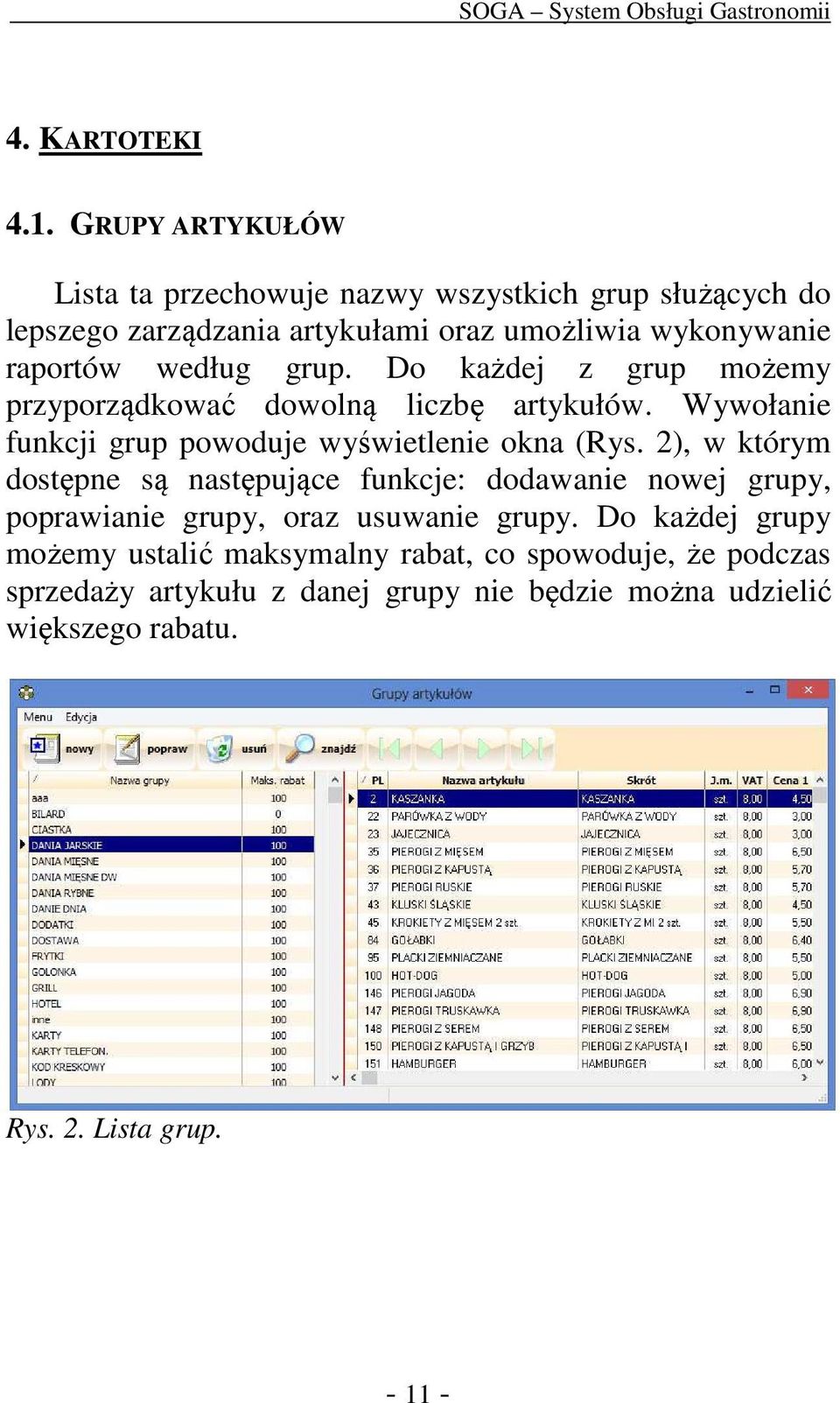Screen dimensions: 840x1403
Task: Click price 6,40 in GOŁĄBKI row
Action: click(x=790, y=940)
